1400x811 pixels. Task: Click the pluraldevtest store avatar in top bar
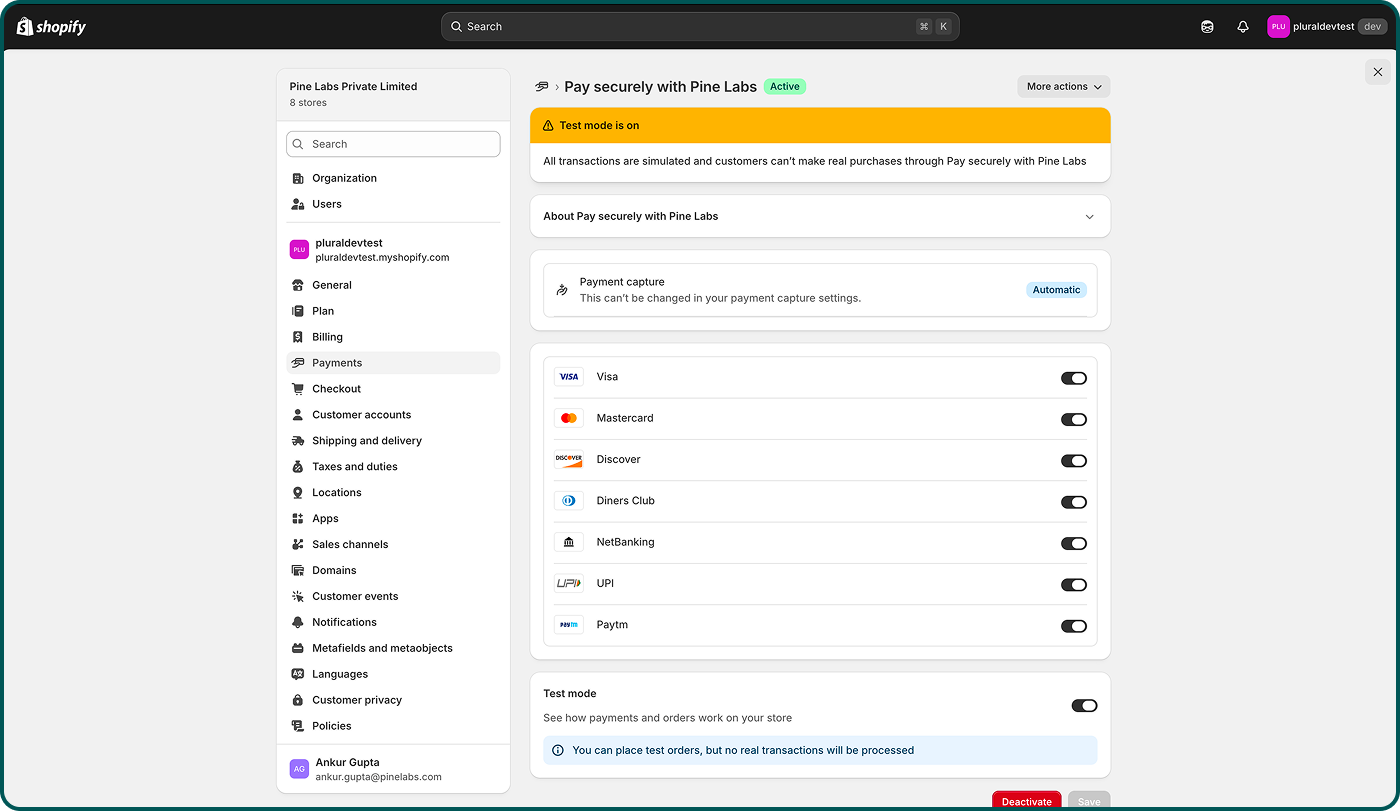click(1278, 27)
